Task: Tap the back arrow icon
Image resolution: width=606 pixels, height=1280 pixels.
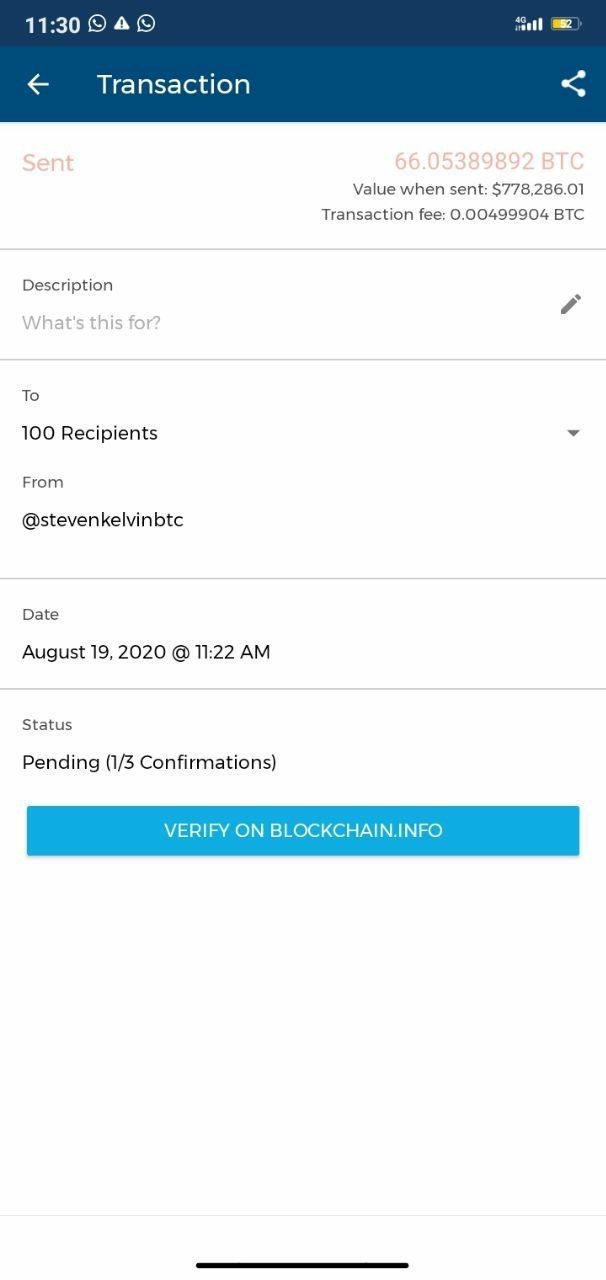Action: click(38, 84)
